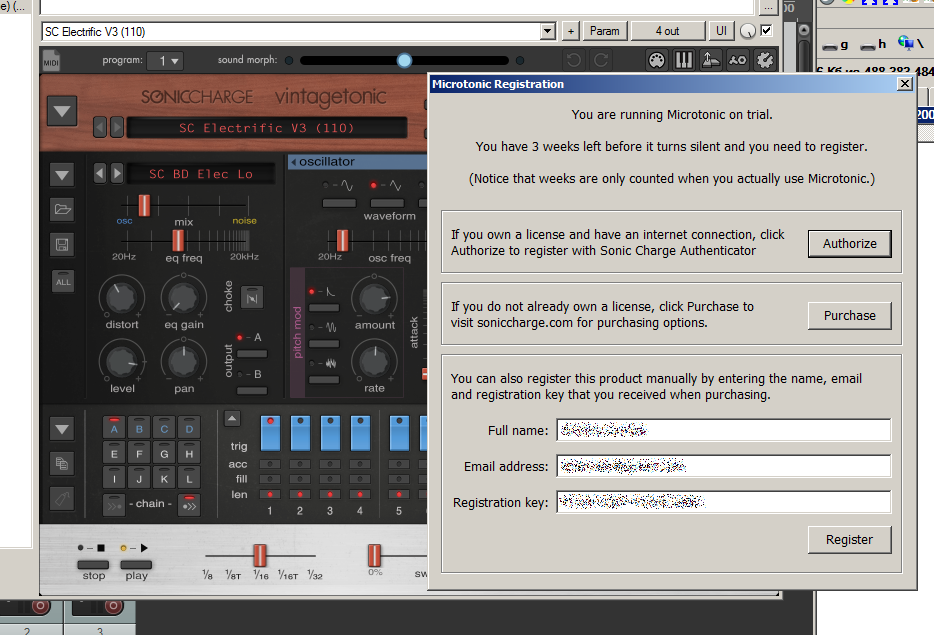The width and height of the screenshot is (934, 635).
Task: Select sine pitch mod mode button
Action: coord(324,344)
